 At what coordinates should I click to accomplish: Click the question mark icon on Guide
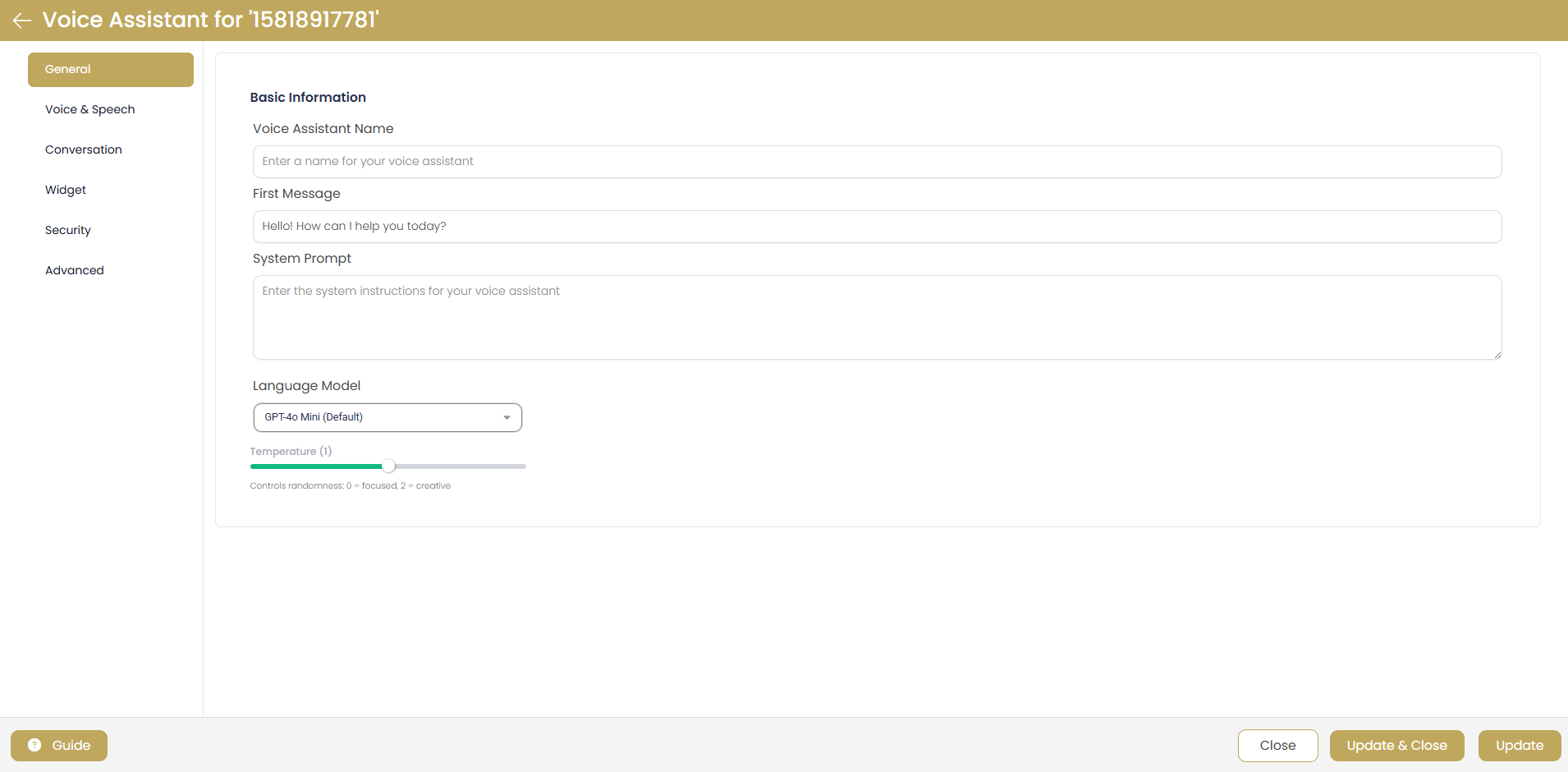(34, 745)
